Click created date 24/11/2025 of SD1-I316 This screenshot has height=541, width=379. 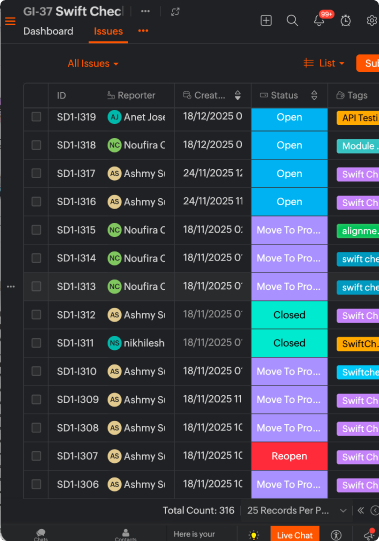point(213,201)
